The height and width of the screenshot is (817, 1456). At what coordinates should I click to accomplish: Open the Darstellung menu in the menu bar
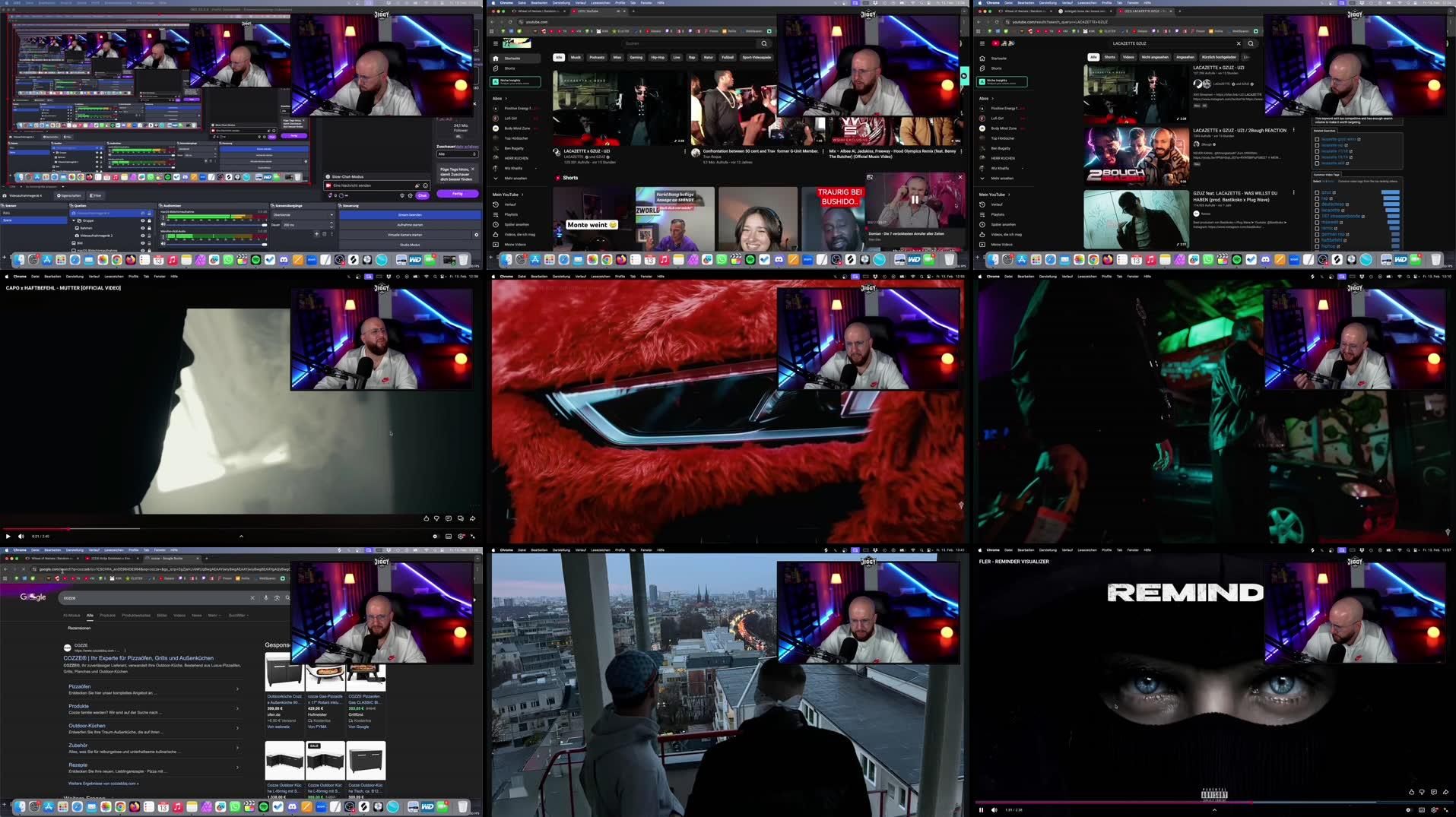560,2
